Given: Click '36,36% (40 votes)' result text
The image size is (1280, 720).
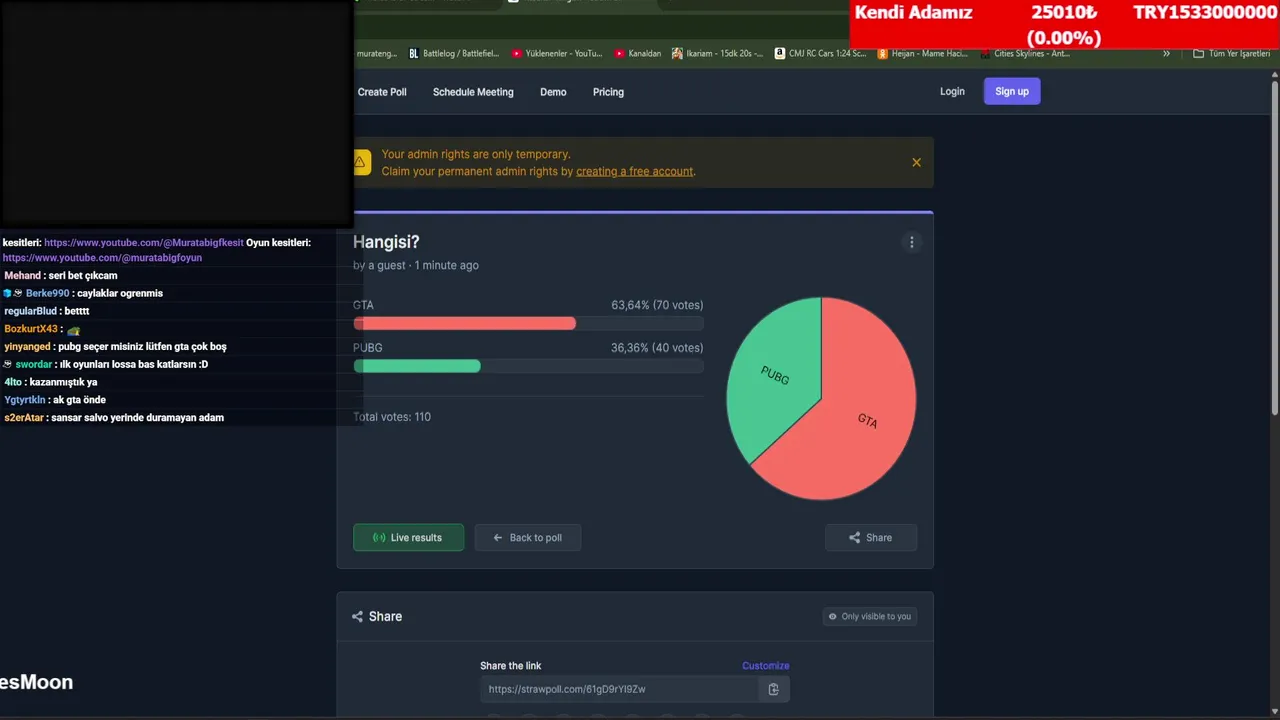Looking at the screenshot, I should [x=657, y=348].
